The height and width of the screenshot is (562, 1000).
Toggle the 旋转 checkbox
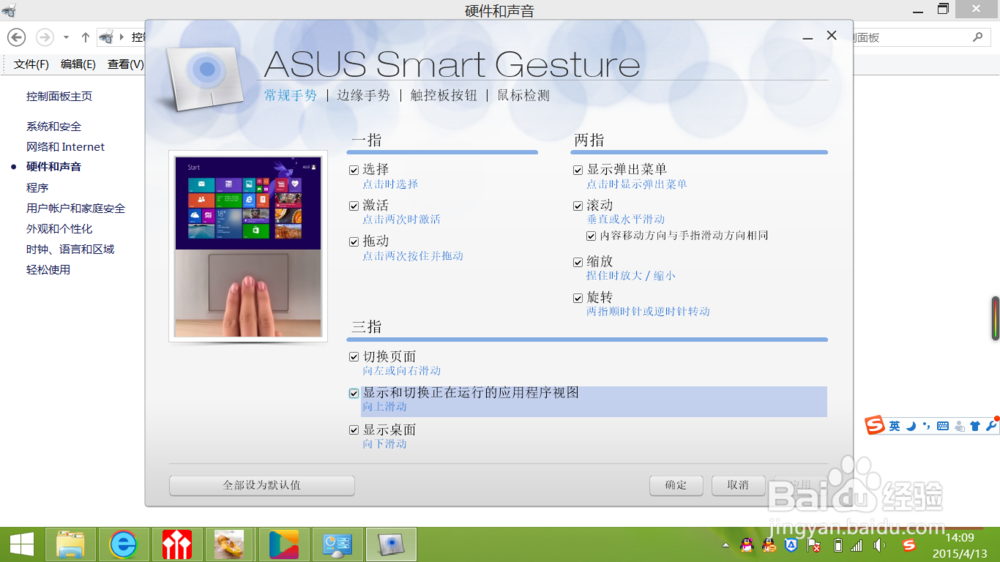pyautogui.click(x=578, y=298)
